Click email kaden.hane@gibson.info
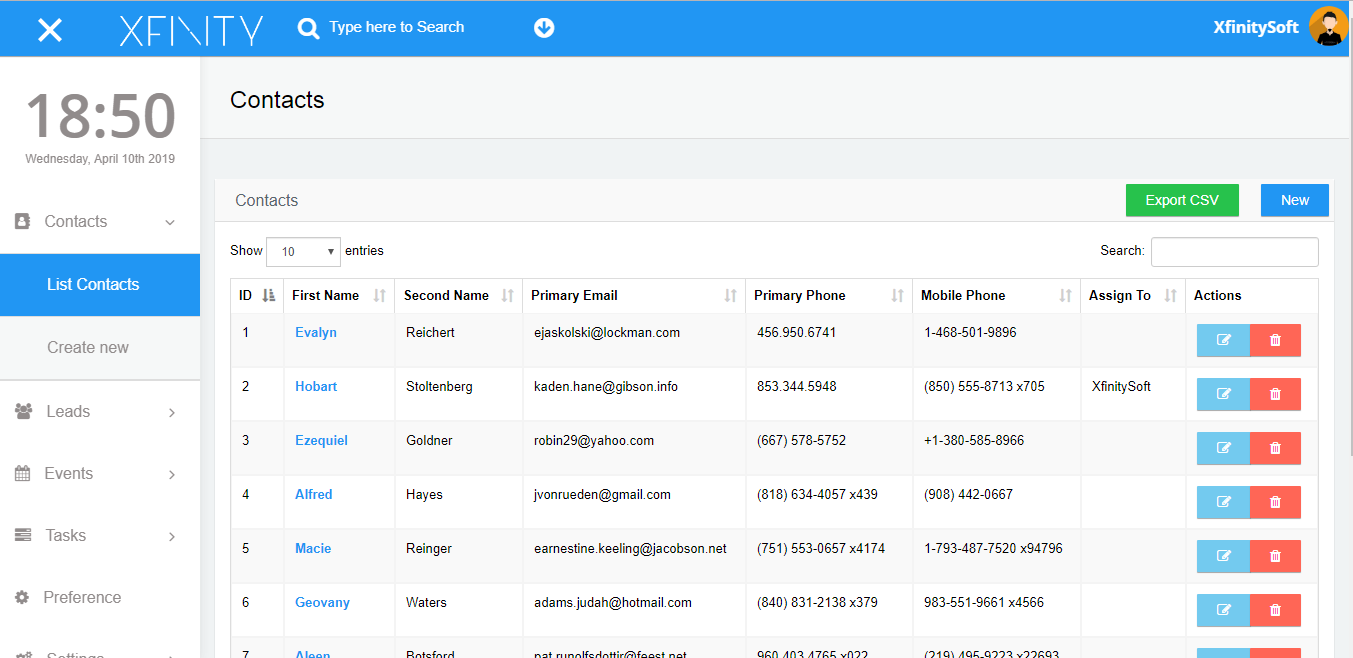1353x658 pixels. tap(606, 387)
